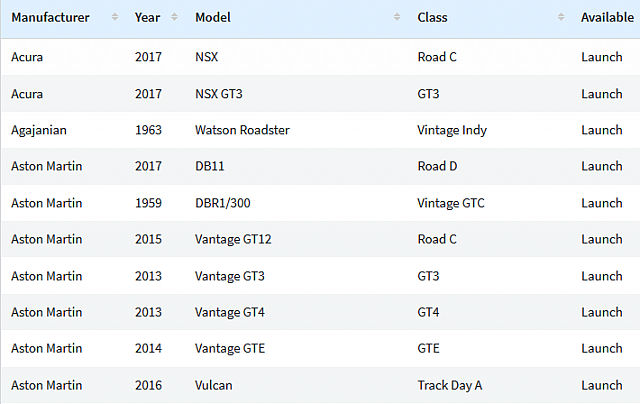Viewport: 640px width, 404px height.
Task: Sort table by Manufacturer column header
Action: 50,18
